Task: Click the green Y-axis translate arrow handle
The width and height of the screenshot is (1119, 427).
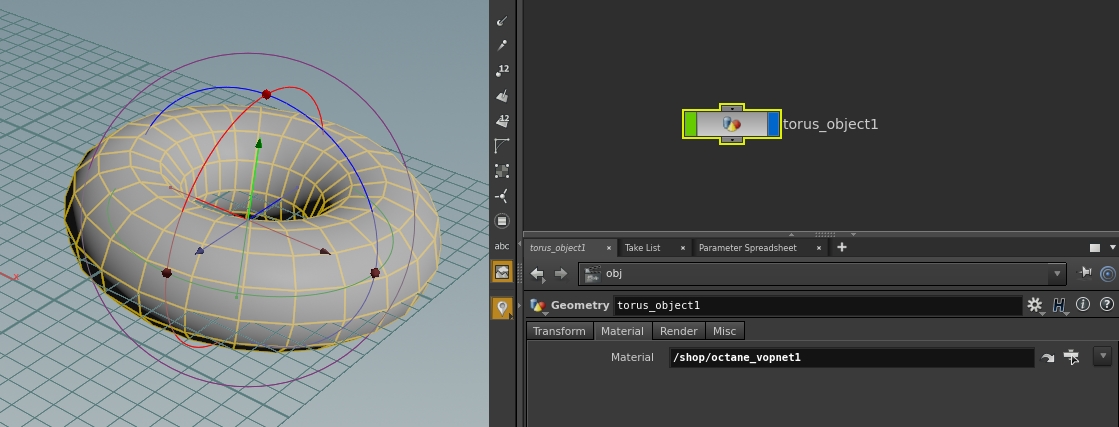Action: pyautogui.click(x=258, y=144)
